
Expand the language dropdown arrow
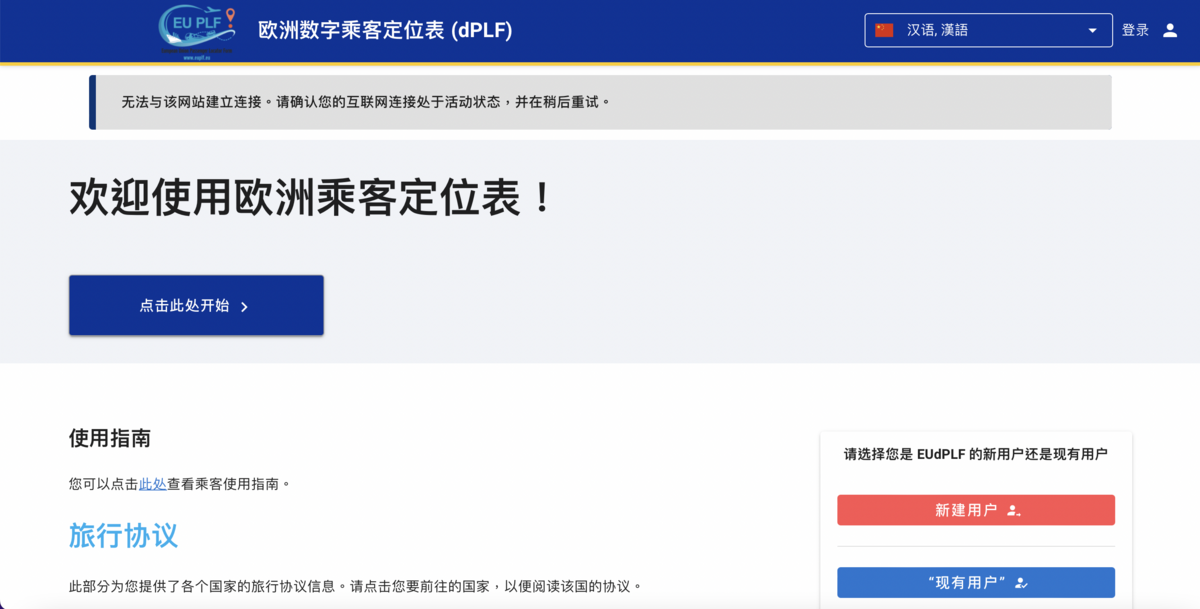pos(1092,30)
